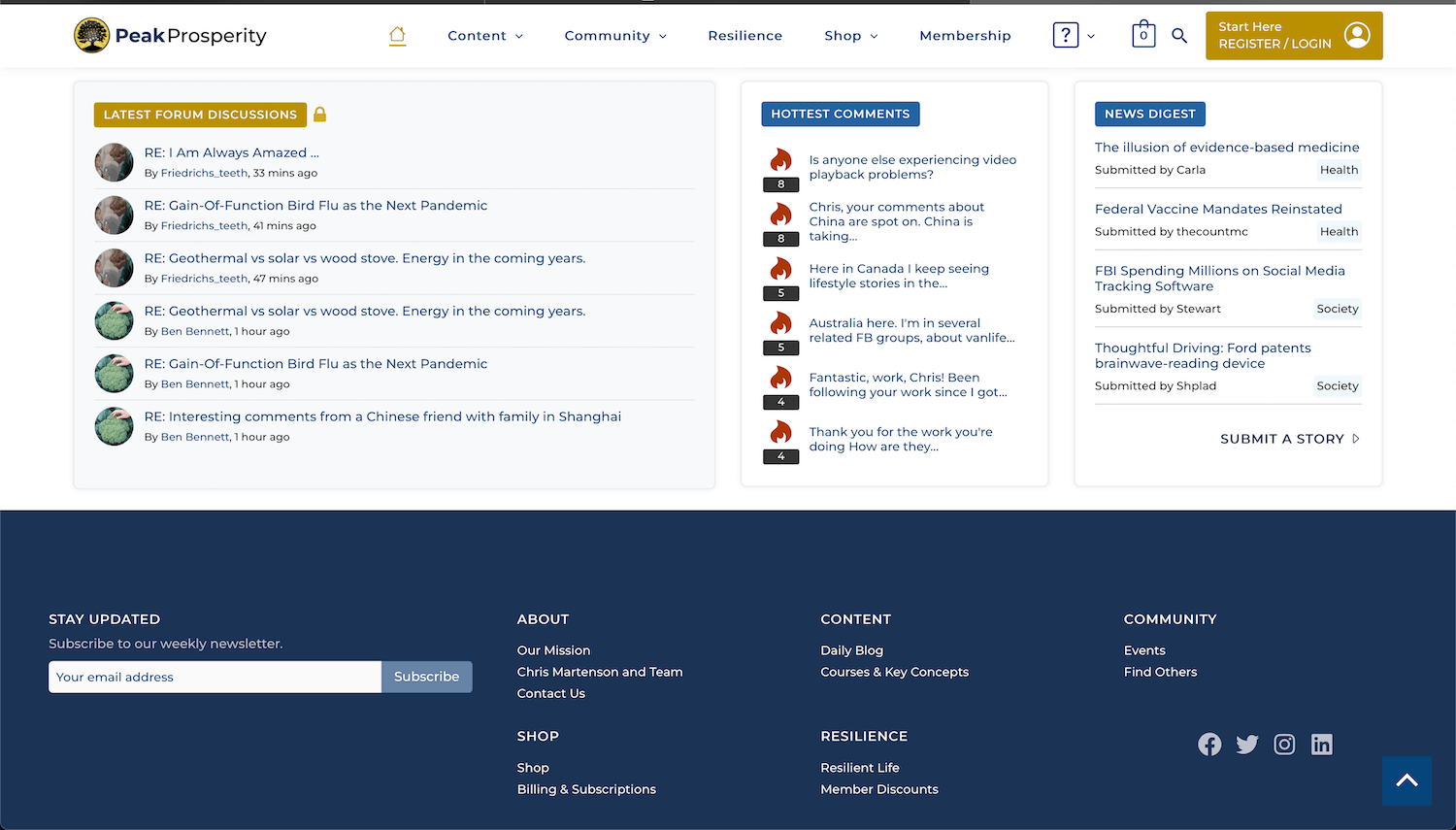Click the flame icon for video playback comment
Screen dimensions: 1456x830
pos(781,160)
